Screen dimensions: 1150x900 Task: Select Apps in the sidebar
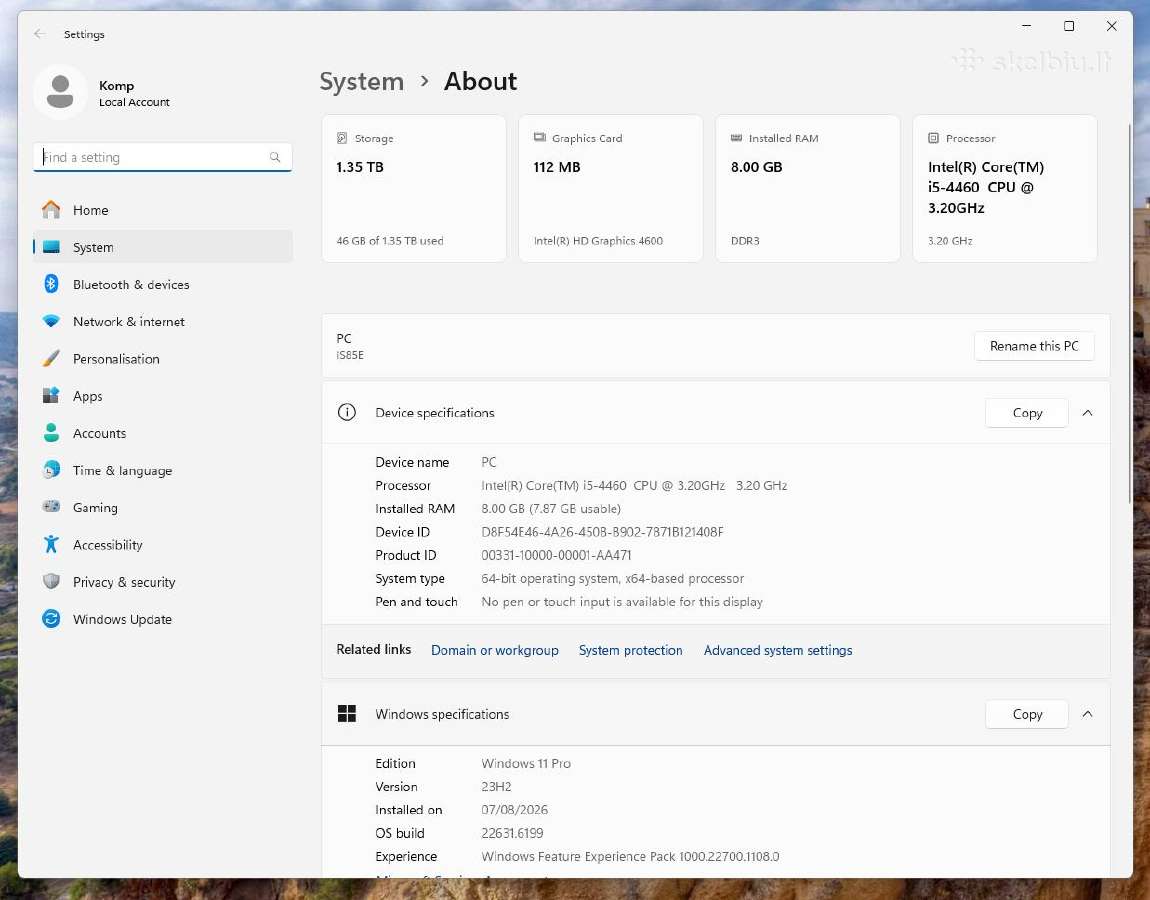point(163,395)
